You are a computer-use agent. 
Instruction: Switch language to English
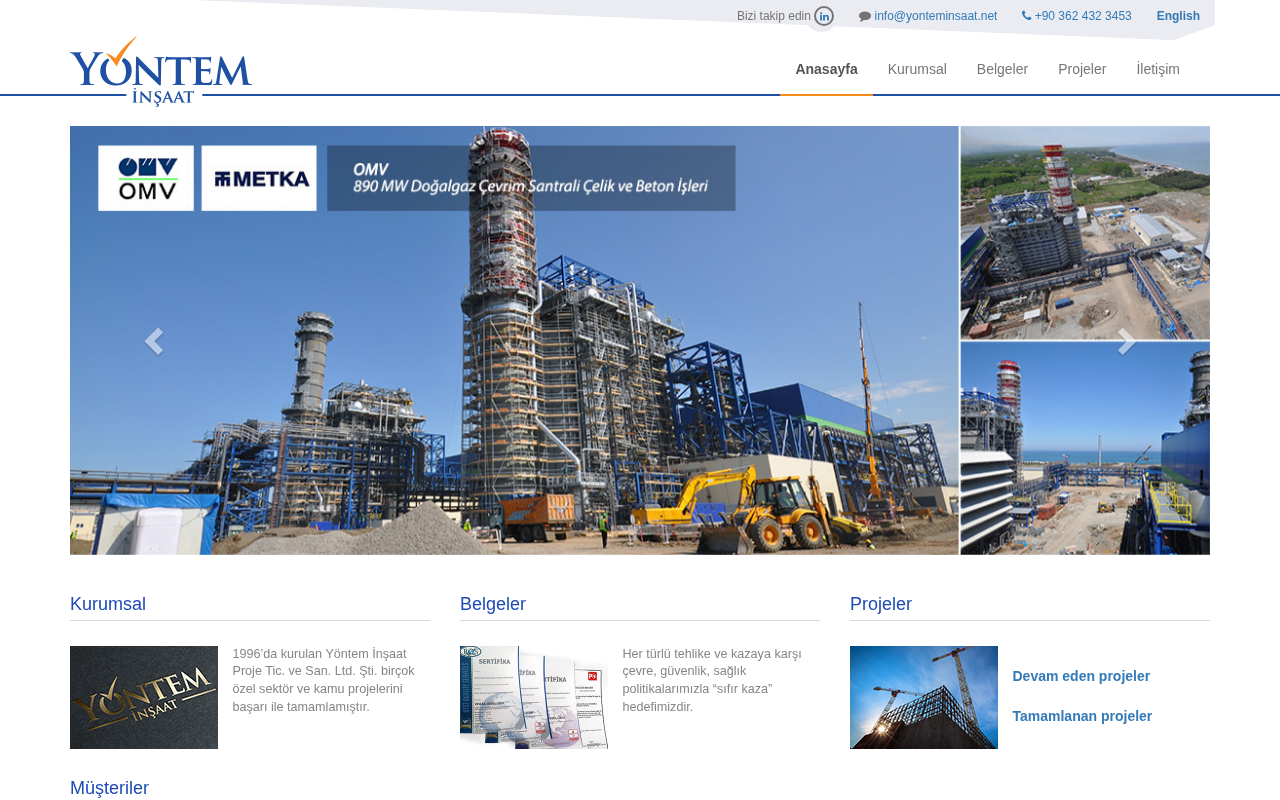click(x=1178, y=16)
